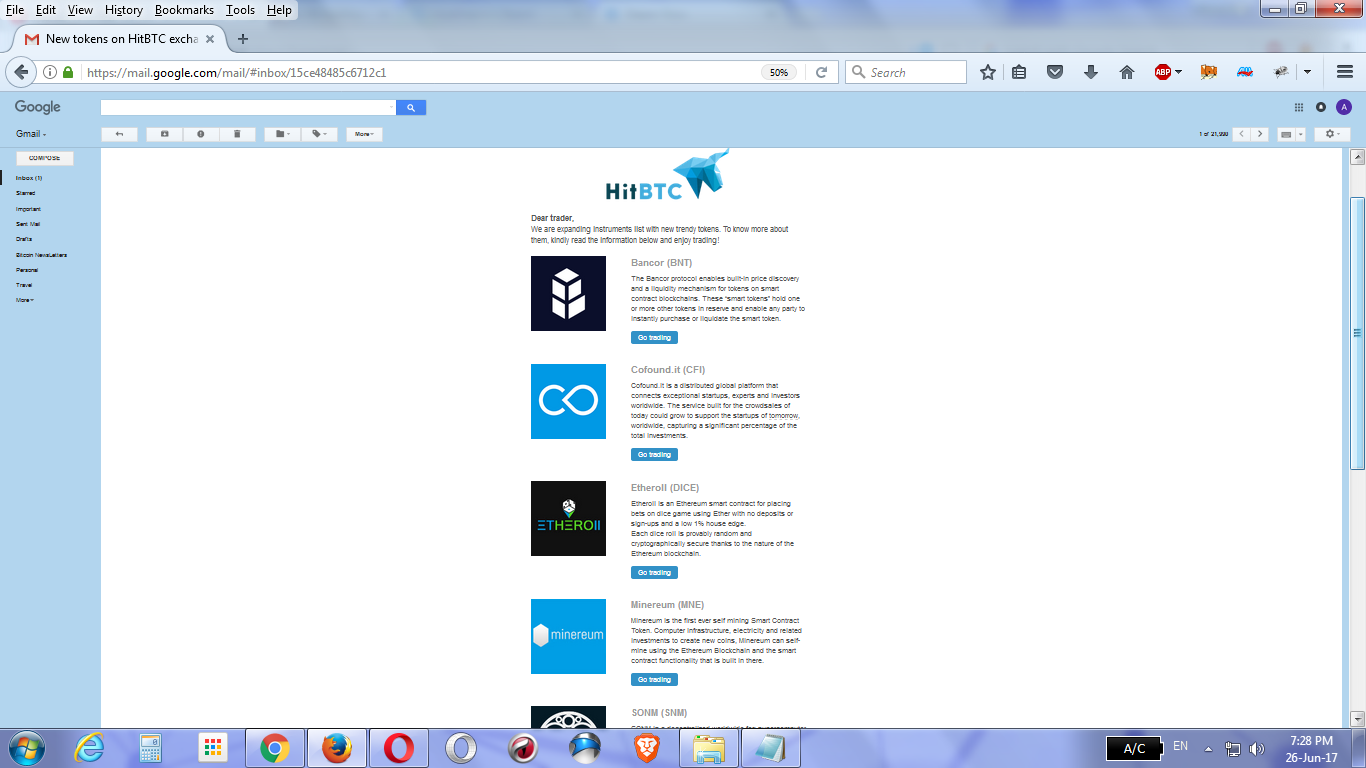Expand the Gmail product dropdown
This screenshot has height=768, width=1366.
click(31, 134)
